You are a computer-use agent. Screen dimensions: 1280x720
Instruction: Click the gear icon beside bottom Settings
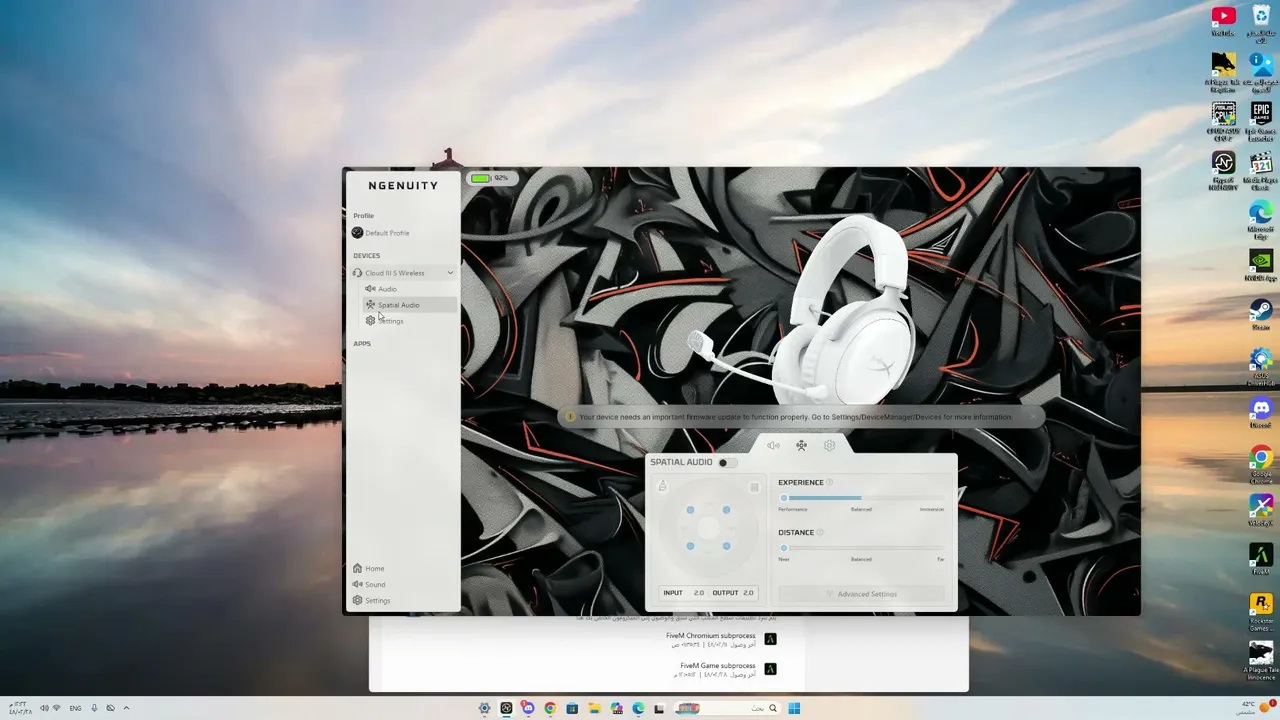click(357, 600)
